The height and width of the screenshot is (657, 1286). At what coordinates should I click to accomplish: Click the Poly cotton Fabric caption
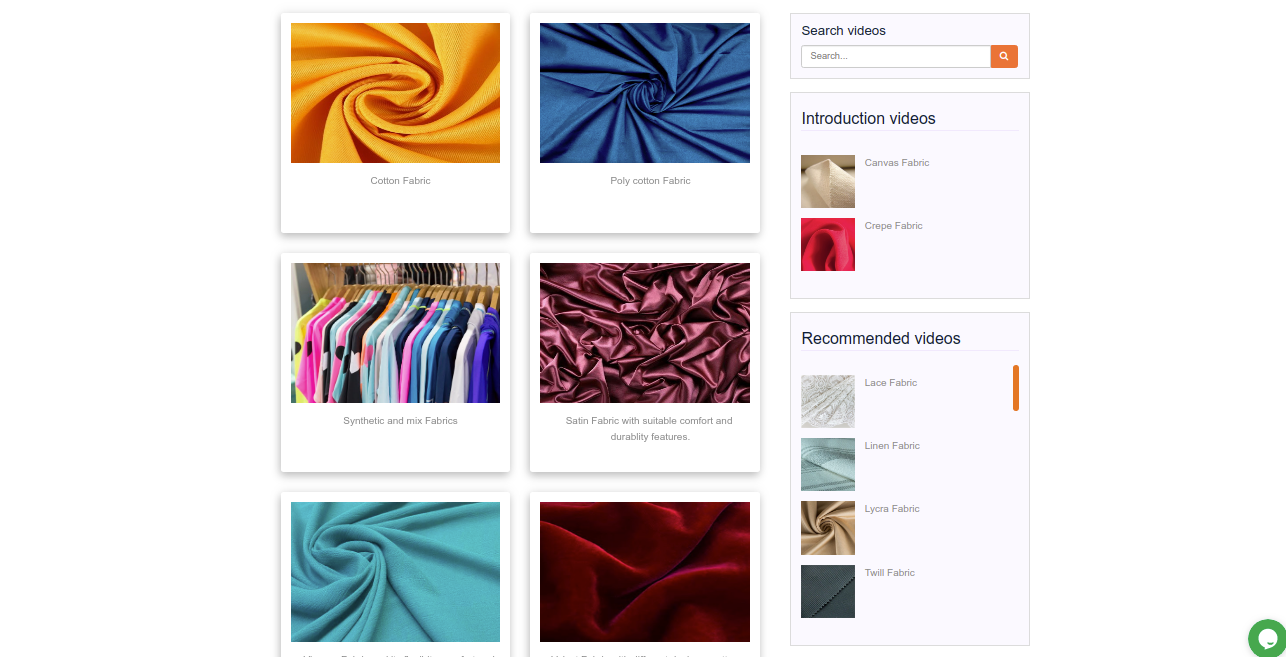pyautogui.click(x=650, y=181)
